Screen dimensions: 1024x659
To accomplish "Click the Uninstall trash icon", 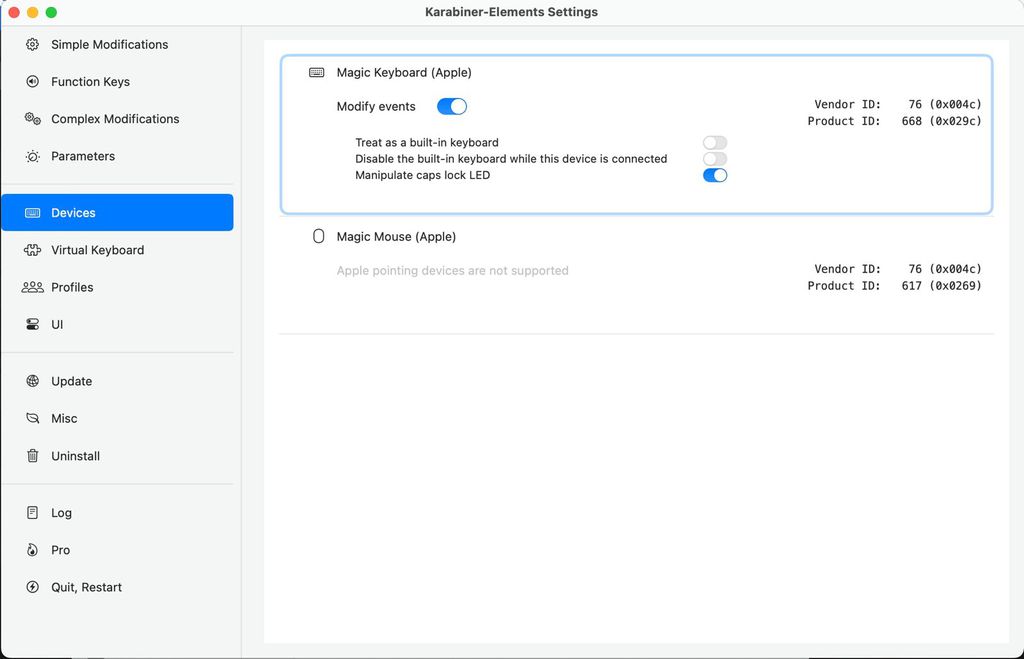I will (x=32, y=456).
